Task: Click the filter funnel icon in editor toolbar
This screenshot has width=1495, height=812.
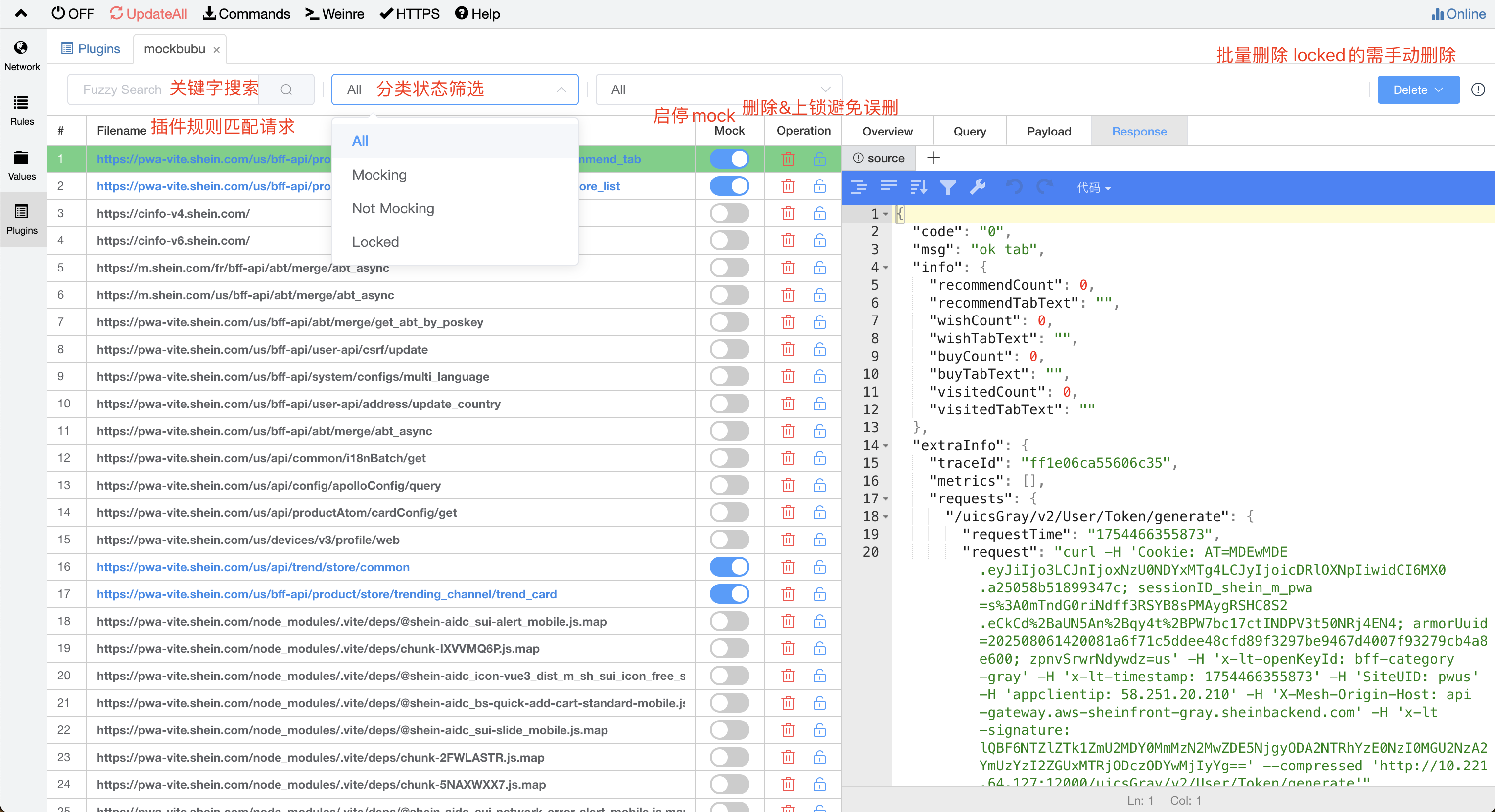Action: click(x=948, y=187)
